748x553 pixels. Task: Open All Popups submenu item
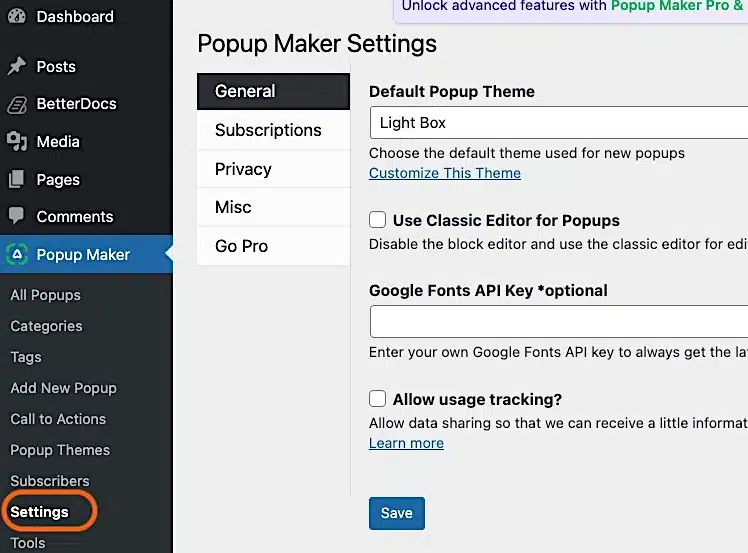tap(46, 295)
